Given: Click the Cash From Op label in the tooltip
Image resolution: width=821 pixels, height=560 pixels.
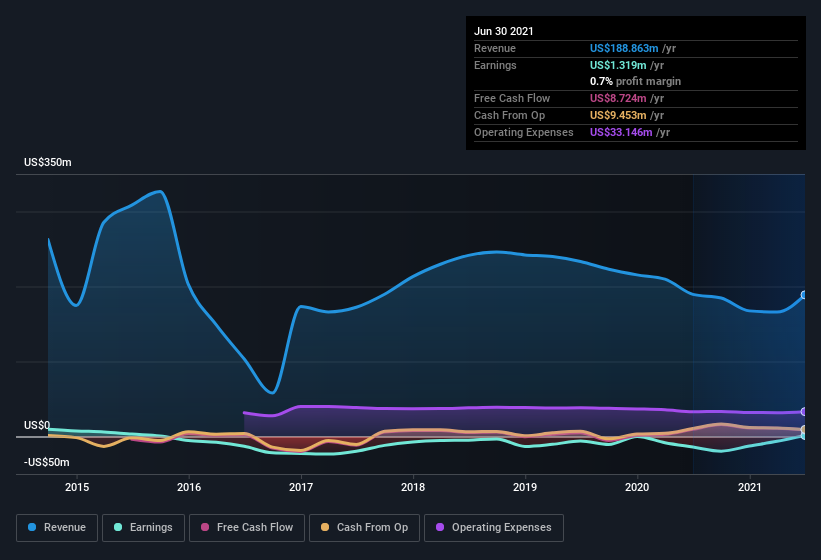Looking at the screenshot, I should [509, 115].
